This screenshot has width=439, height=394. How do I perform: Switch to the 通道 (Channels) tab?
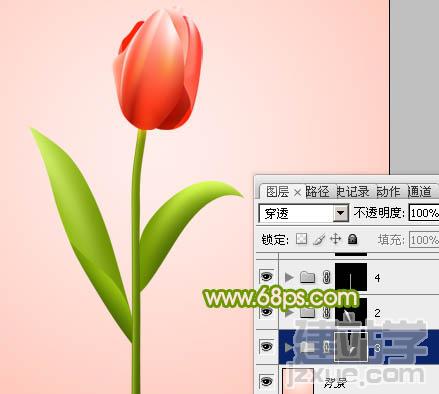[420, 192]
